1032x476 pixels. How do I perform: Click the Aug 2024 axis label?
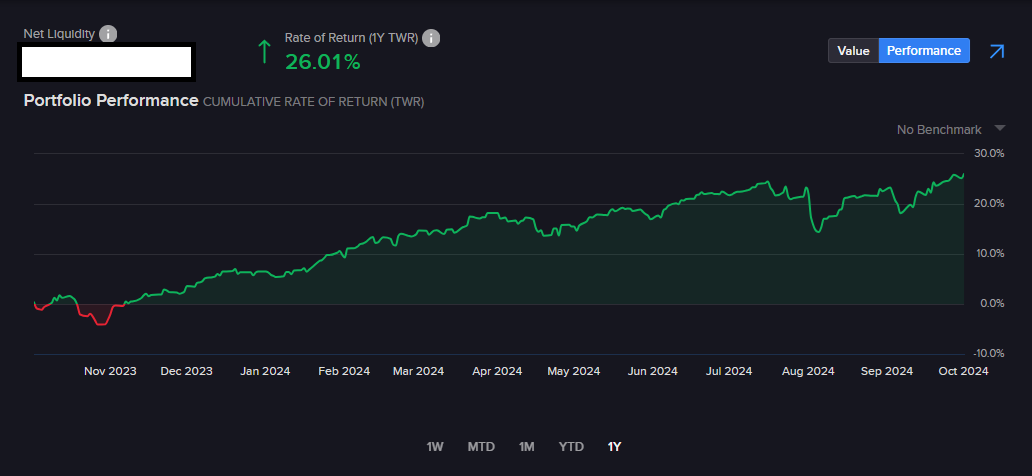[x=807, y=371]
